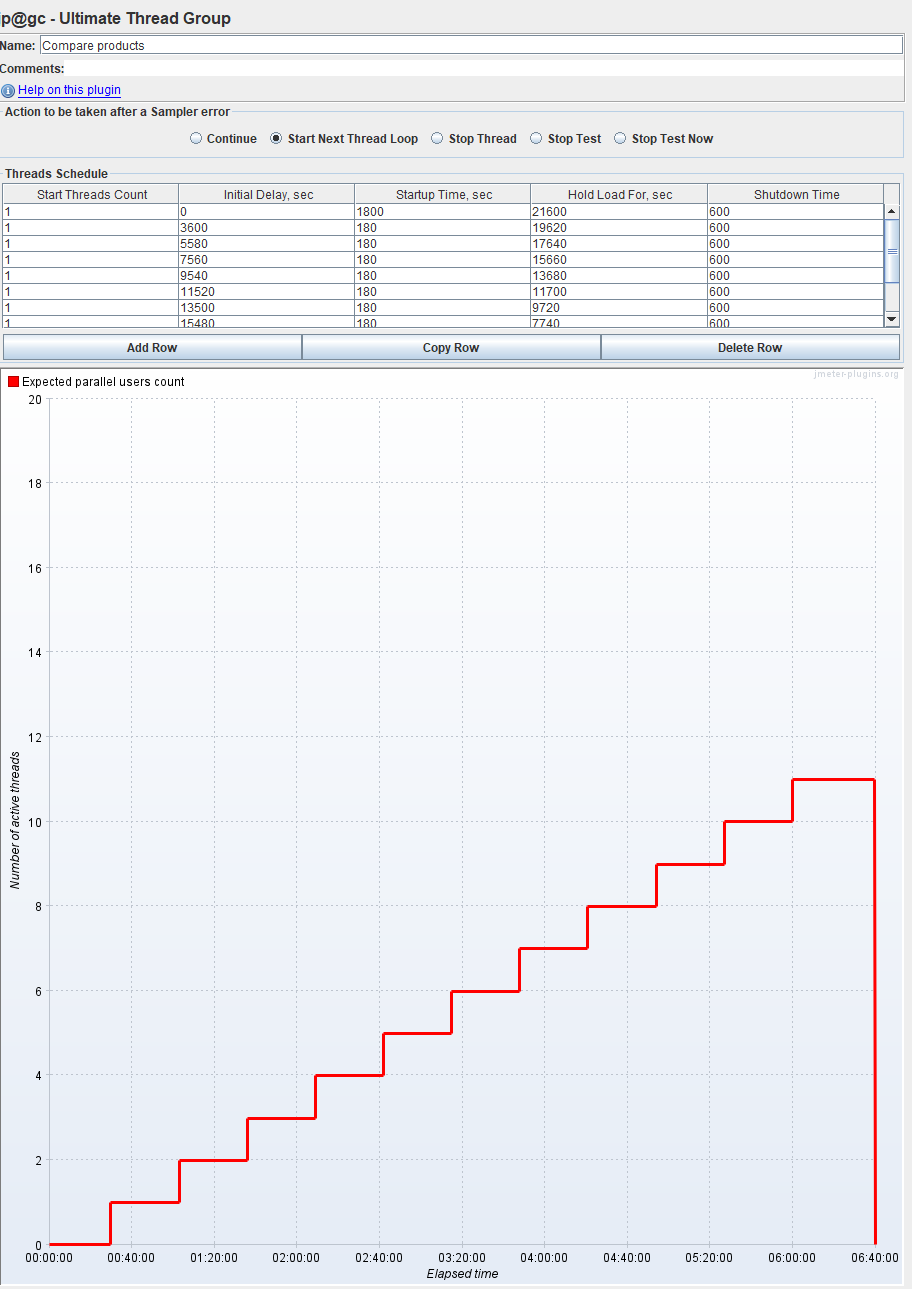This screenshot has width=912, height=1289.
Task: Click the info icon beside Help link
Action: pos(8,90)
